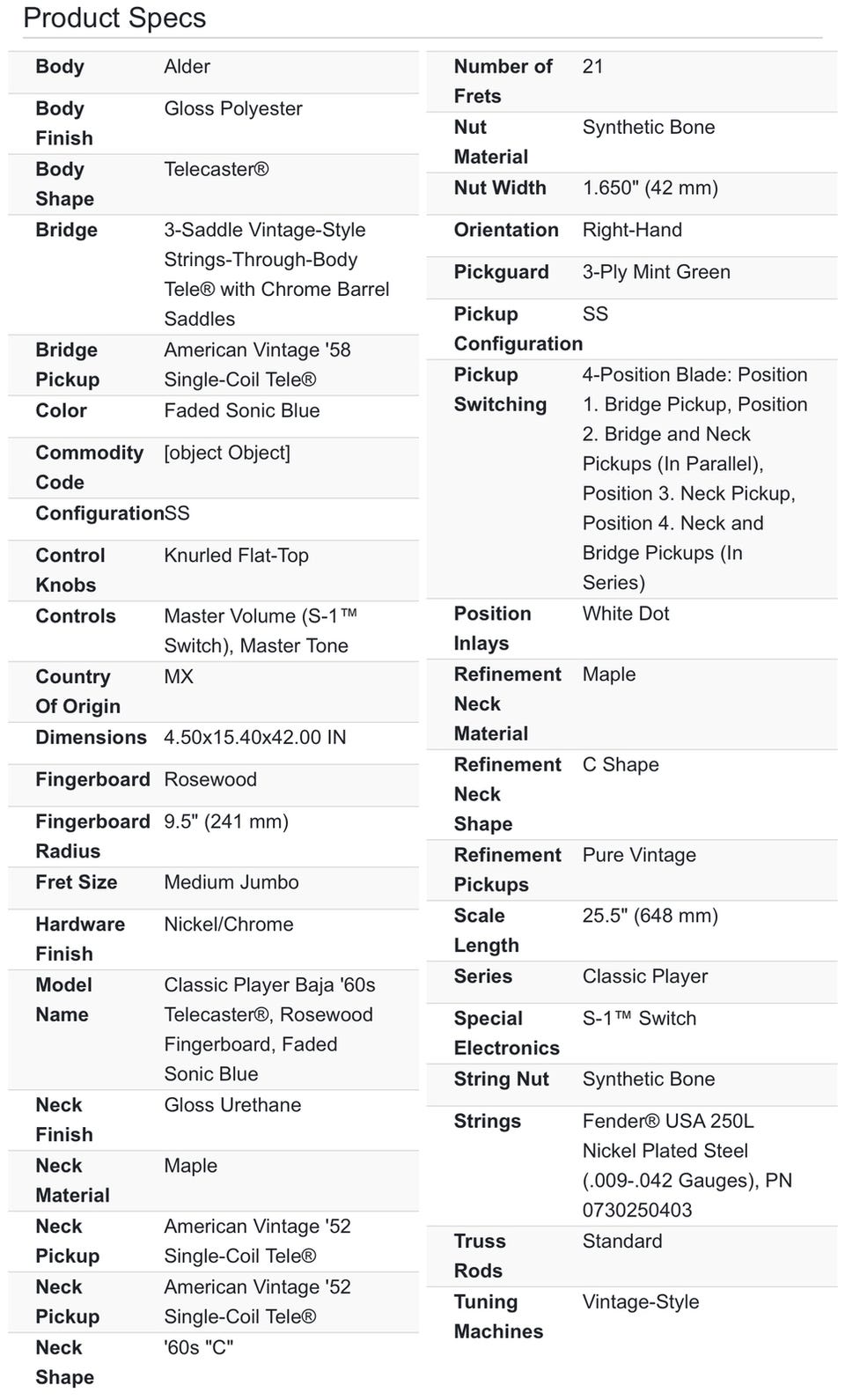
Task: Click the Classic Player series value
Action: tap(644, 977)
